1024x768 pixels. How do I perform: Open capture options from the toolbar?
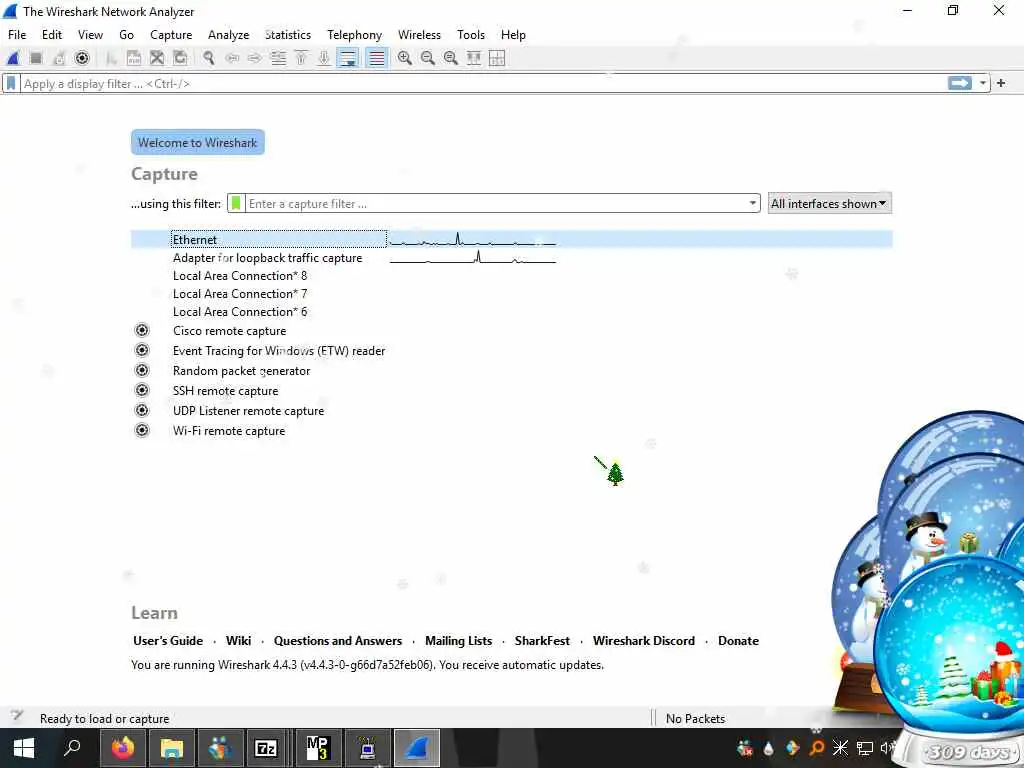pyautogui.click(x=82, y=58)
